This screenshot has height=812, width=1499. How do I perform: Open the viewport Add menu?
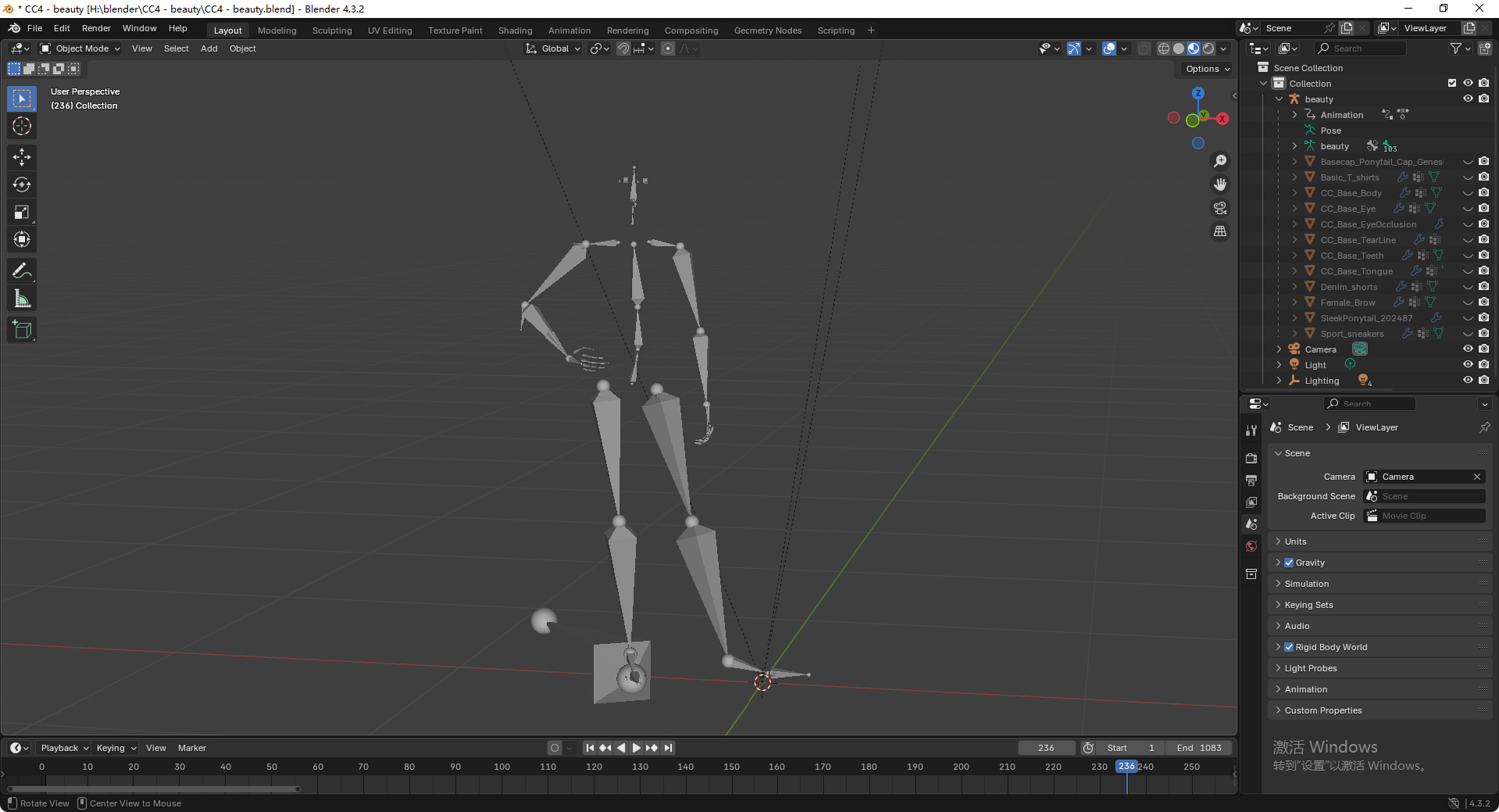coord(209,48)
